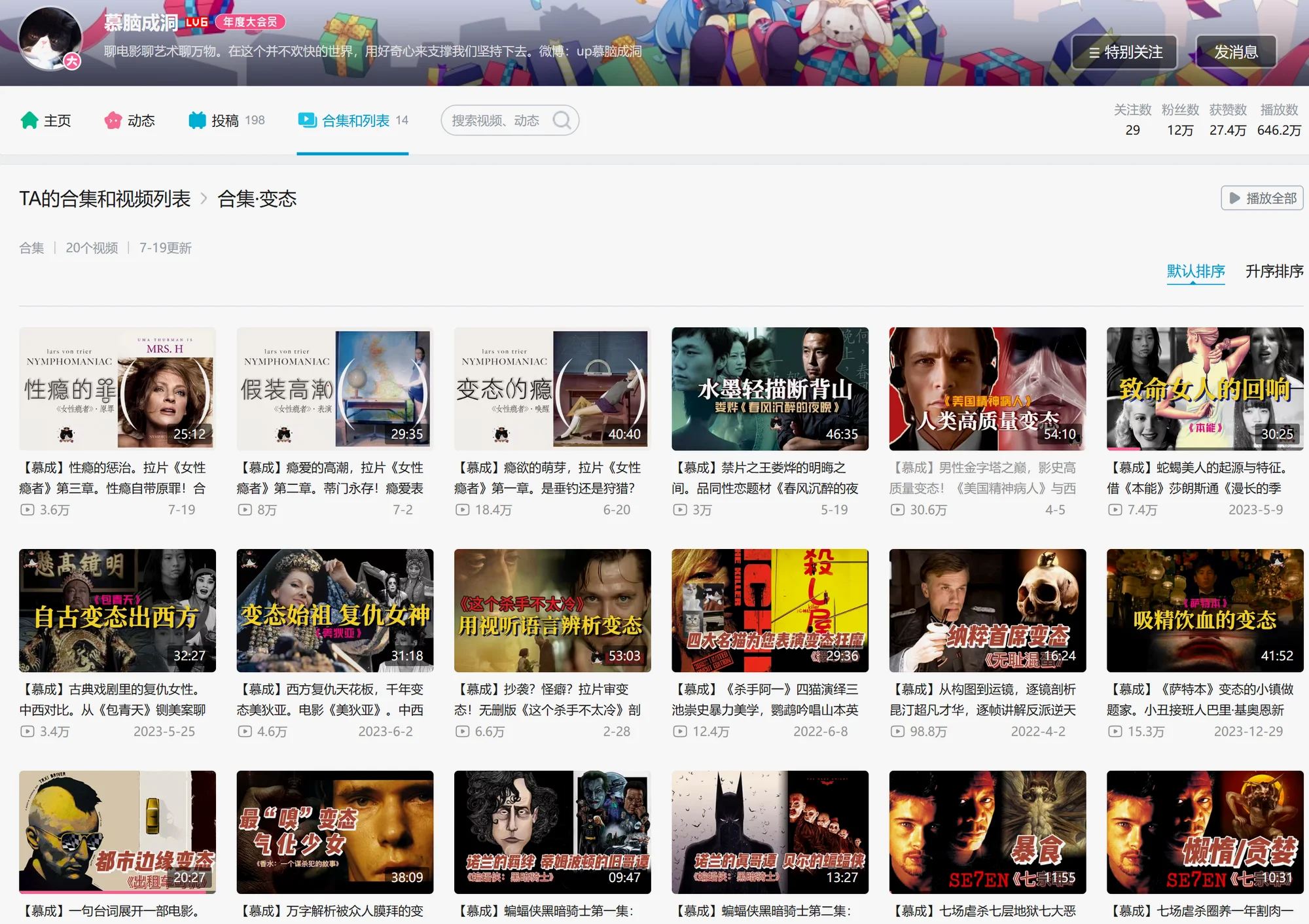Click the title 【慕成】瘾爱的高潮
The height and width of the screenshot is (924, 1309).
tap(331, 478)
